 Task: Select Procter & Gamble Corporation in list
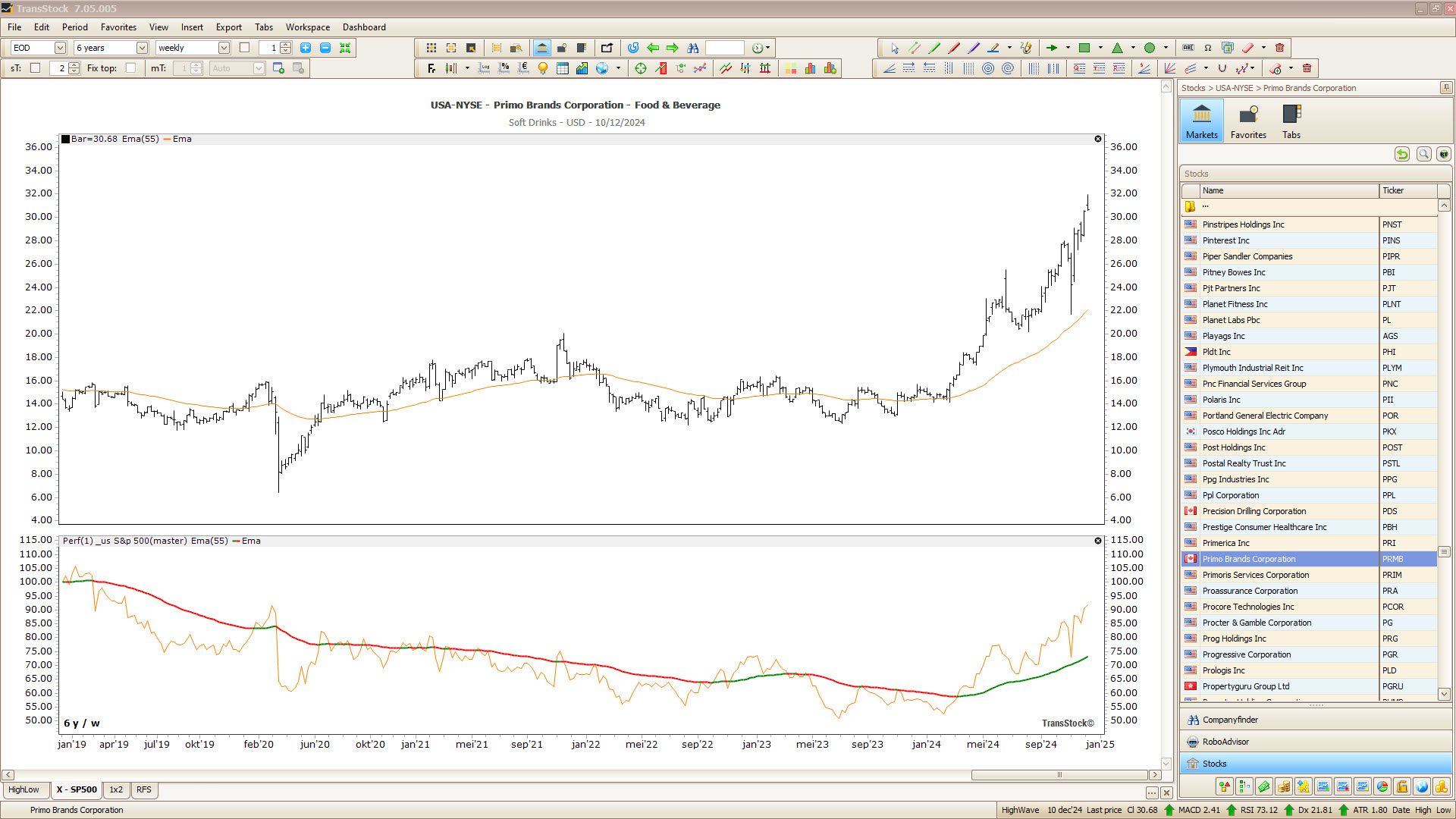1310,623
